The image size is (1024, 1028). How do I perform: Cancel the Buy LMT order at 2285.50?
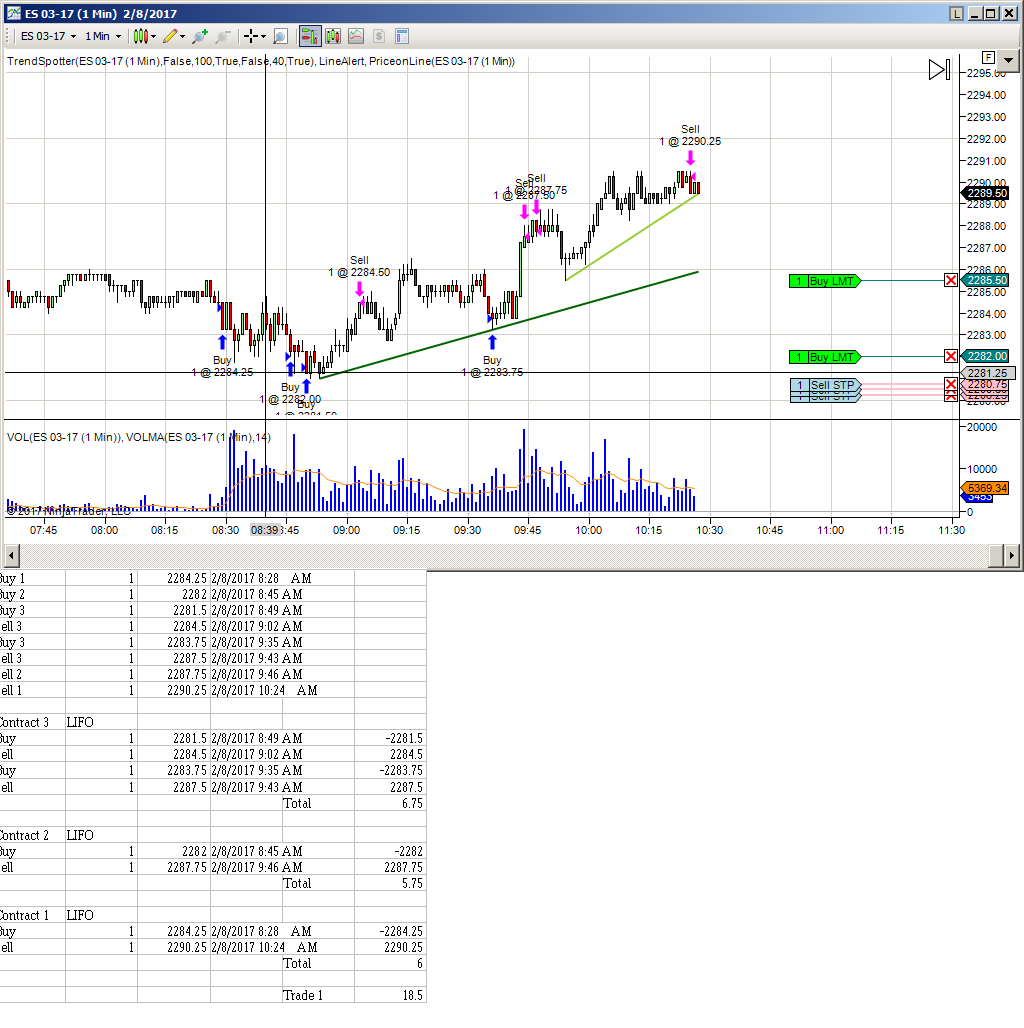pos(951,281)
